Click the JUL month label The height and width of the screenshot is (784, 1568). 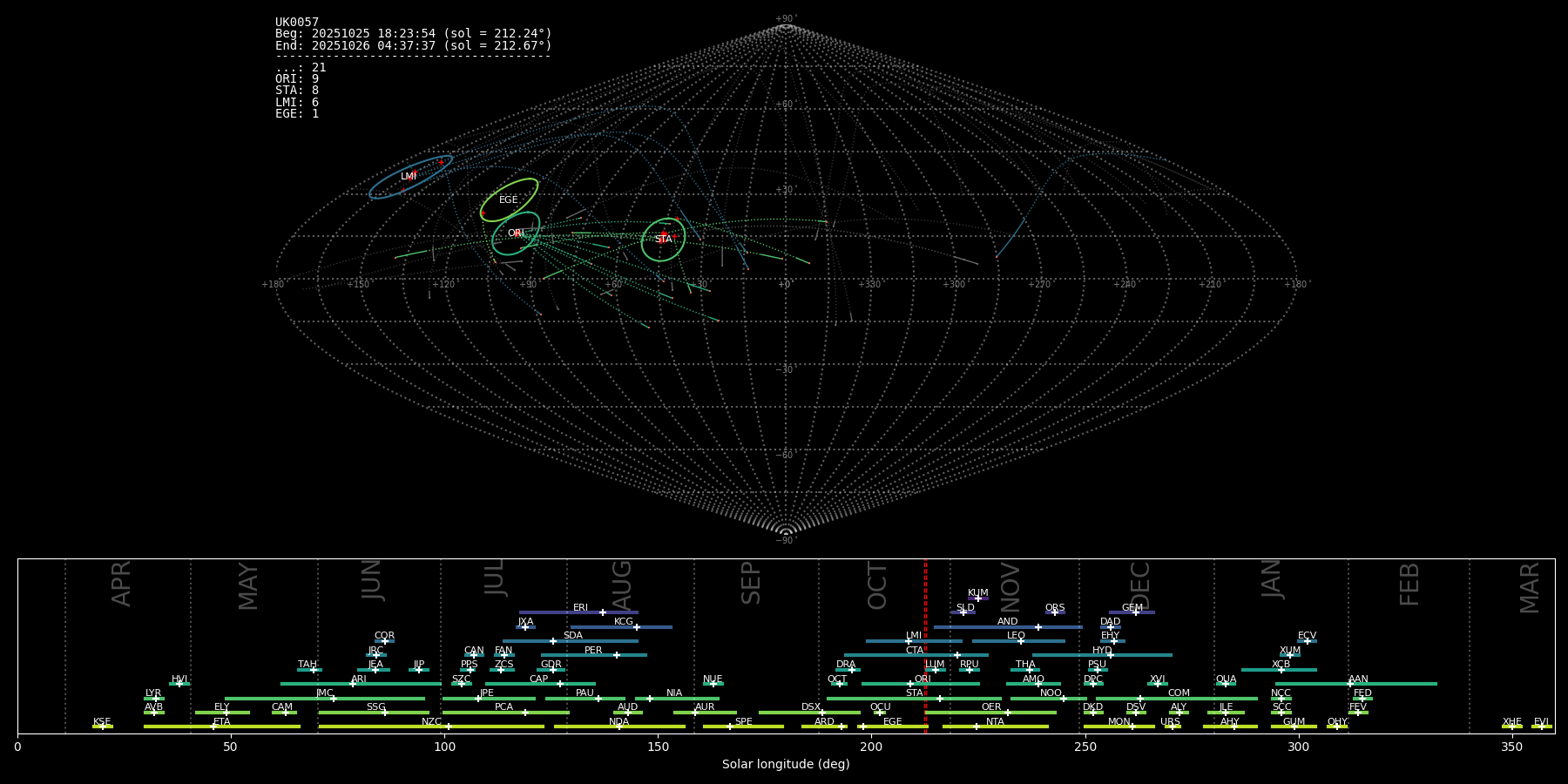click(x=495, y=578)
